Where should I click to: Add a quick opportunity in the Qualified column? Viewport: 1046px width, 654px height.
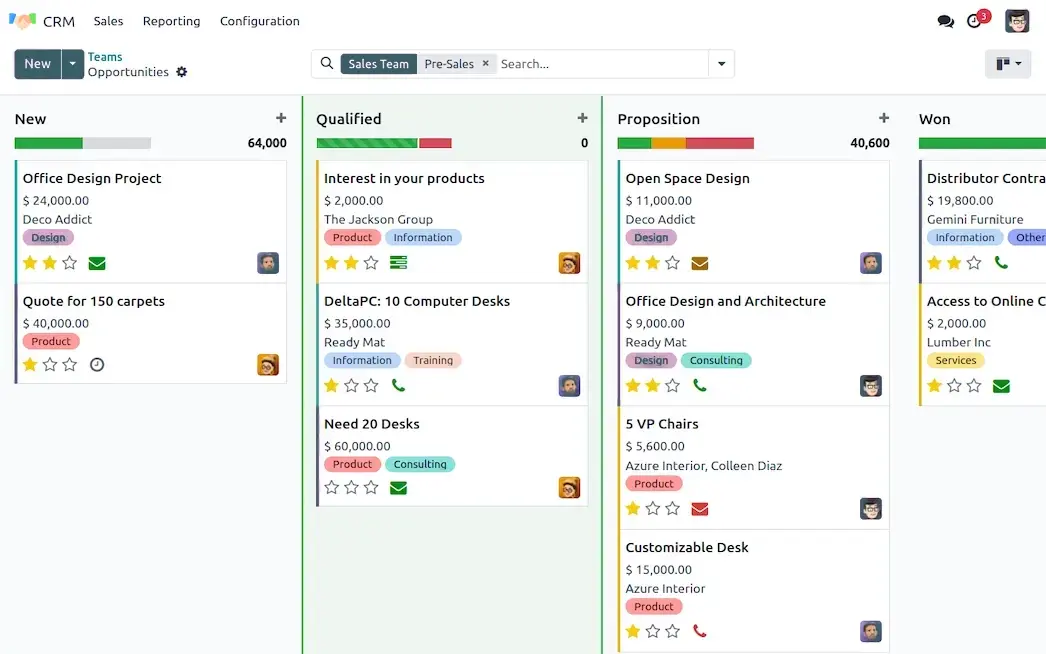(582, 118)
